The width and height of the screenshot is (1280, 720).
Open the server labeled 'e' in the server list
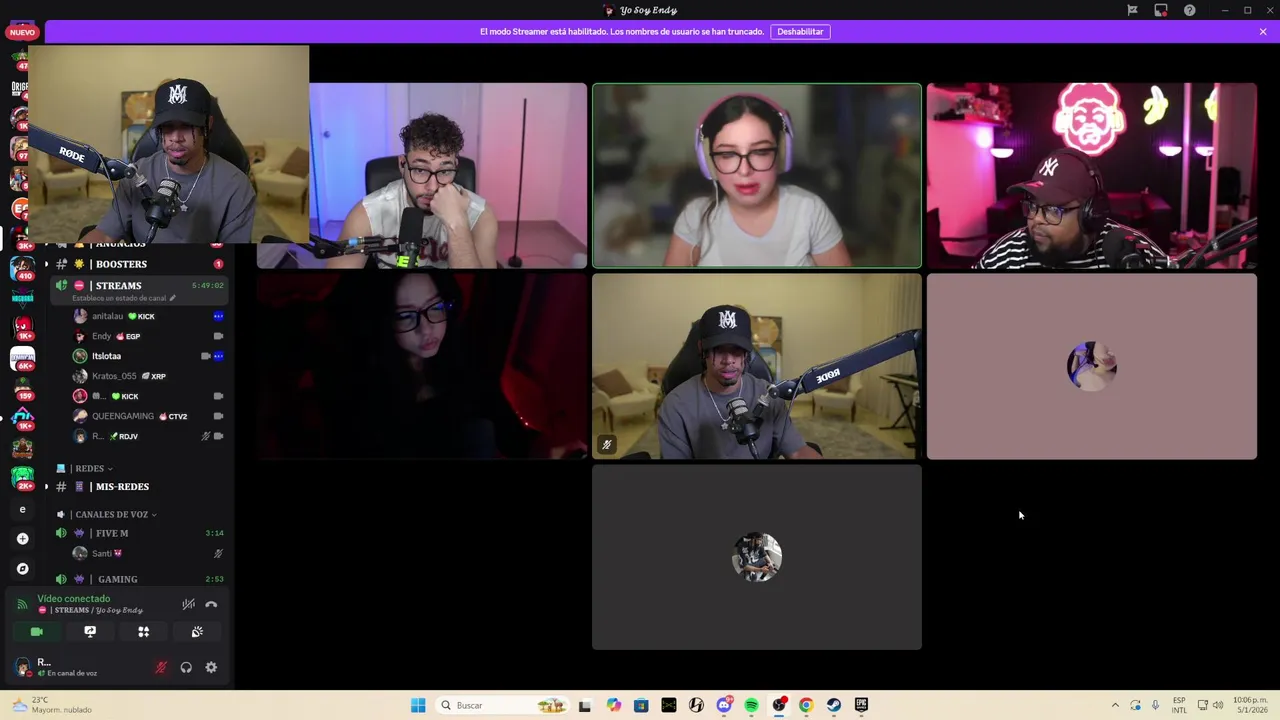pyautogui.click(x=22, y=509)
